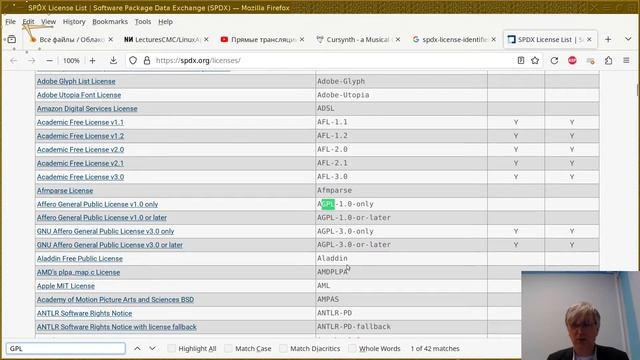Open Affero General Public License v1.0 only
The width and height of the screenshot is (640, 360).
98,204
